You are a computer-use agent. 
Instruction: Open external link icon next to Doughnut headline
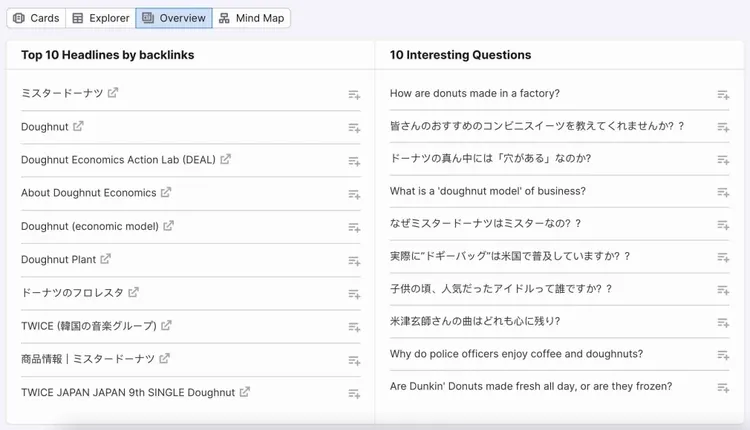pos(78,126)
